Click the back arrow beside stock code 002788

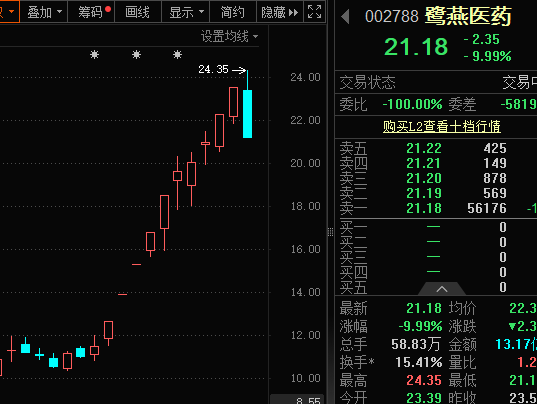(x=345, y=16)
